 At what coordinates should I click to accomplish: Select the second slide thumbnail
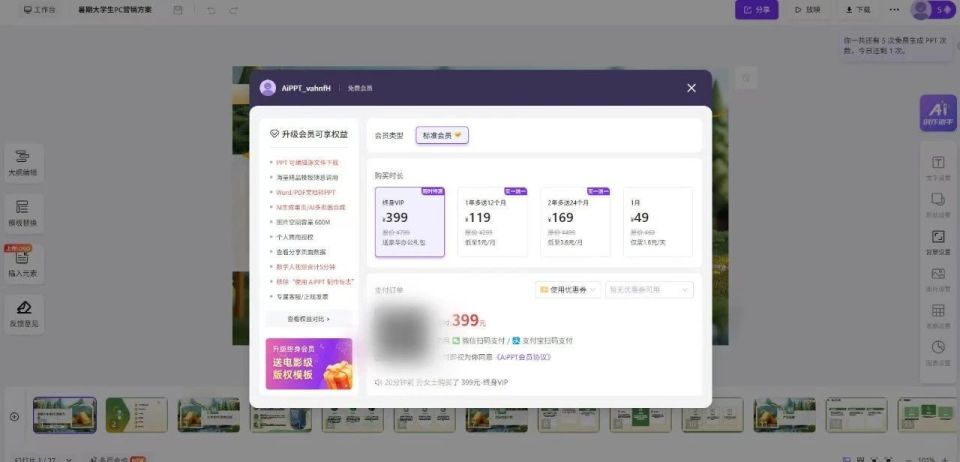pyautogui.click(x=137, y=415)
